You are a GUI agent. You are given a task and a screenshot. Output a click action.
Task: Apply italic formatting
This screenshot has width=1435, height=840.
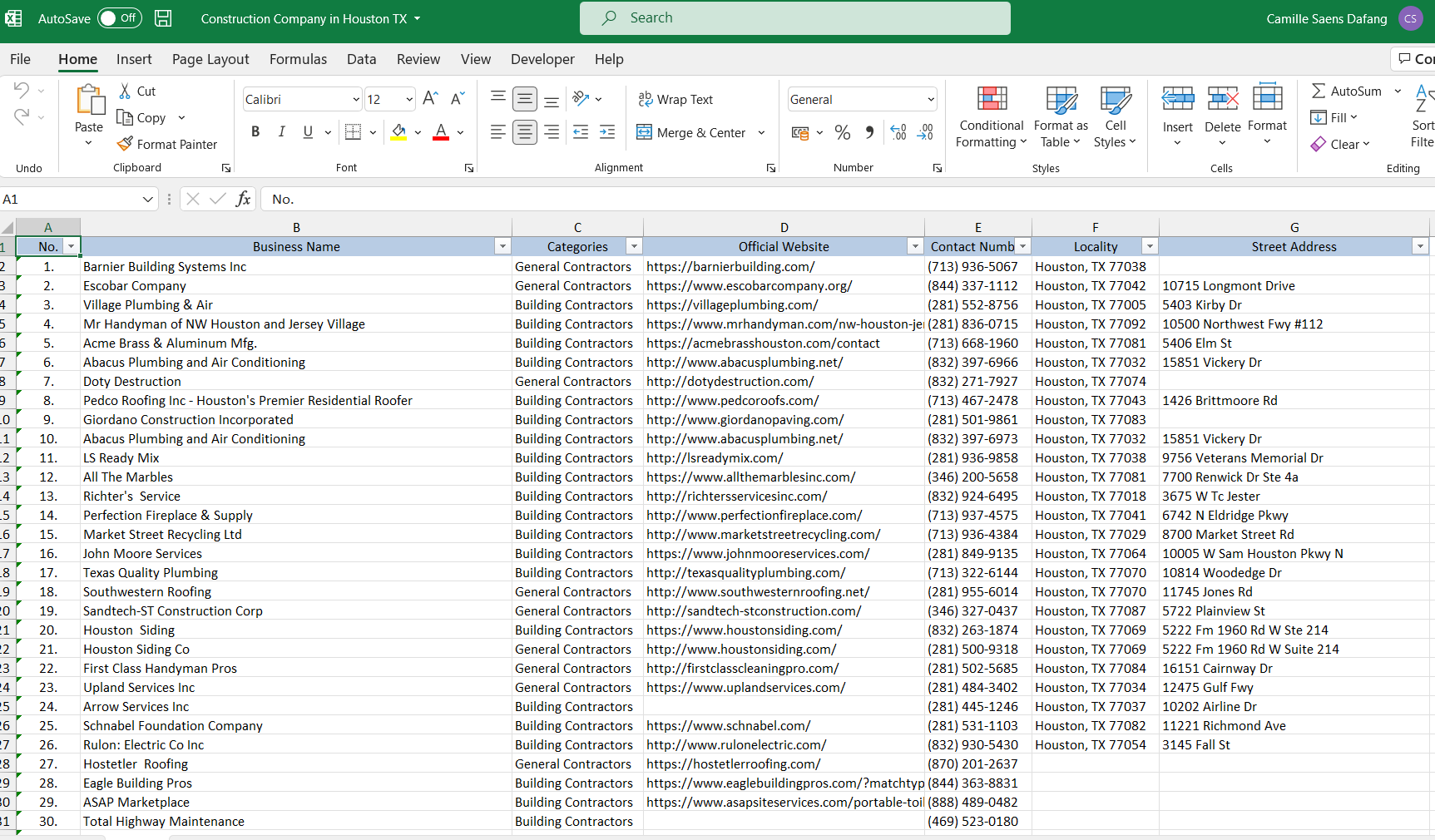click(282, 131)
